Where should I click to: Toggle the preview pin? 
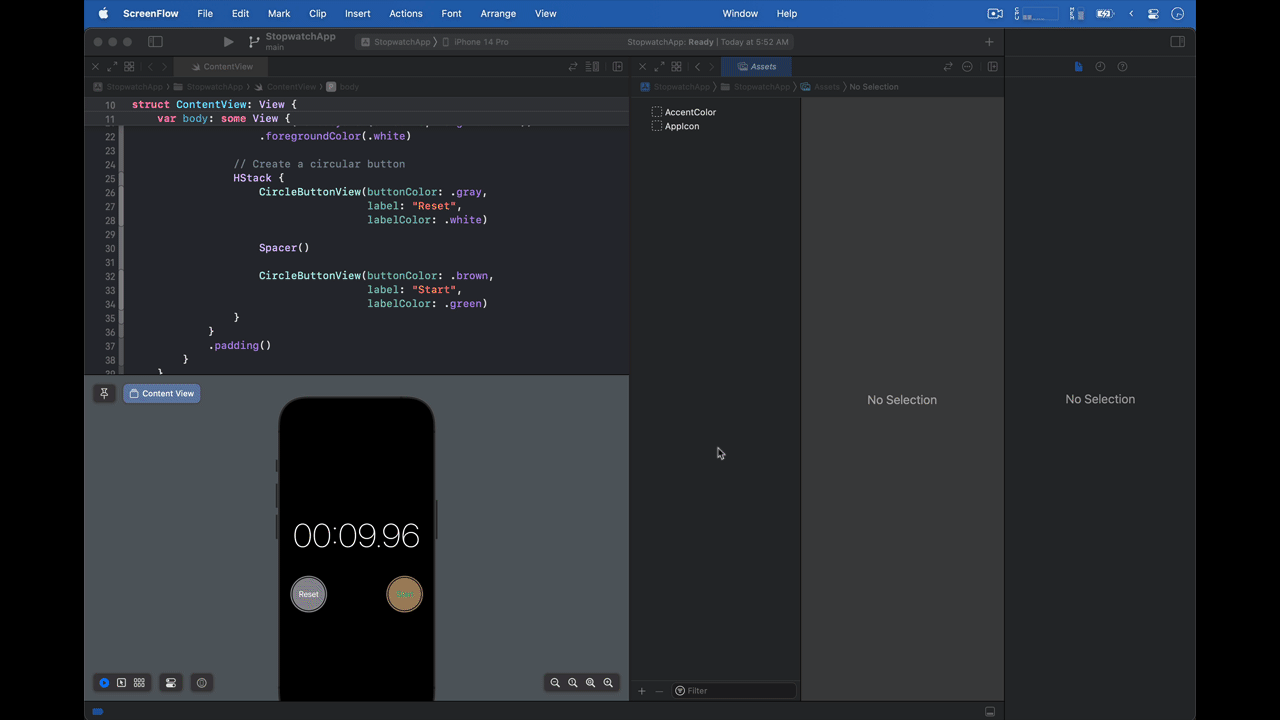104,393
